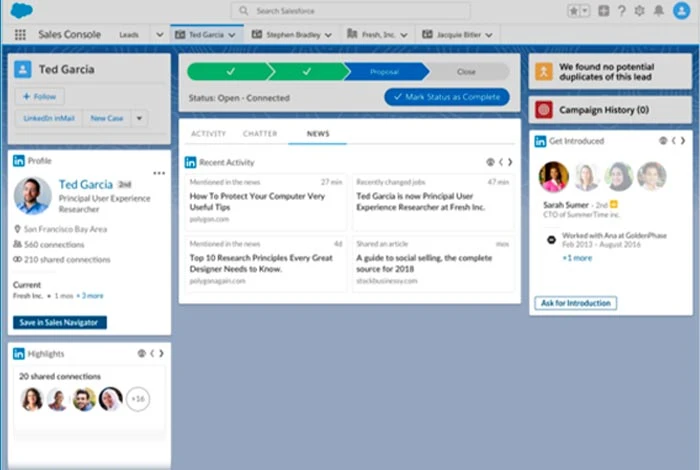
Task: Open 'A guide to social selling' article
Action: pyautogui.click(x=424, y=263)
